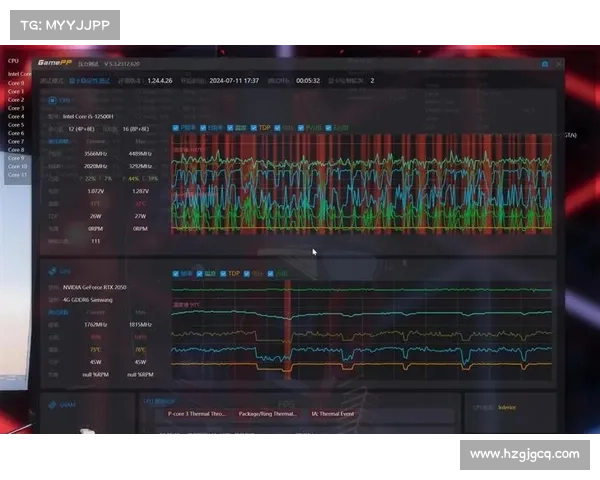
Task: Toggle the first checkbox above GPU chart
Action: (177, 273)
